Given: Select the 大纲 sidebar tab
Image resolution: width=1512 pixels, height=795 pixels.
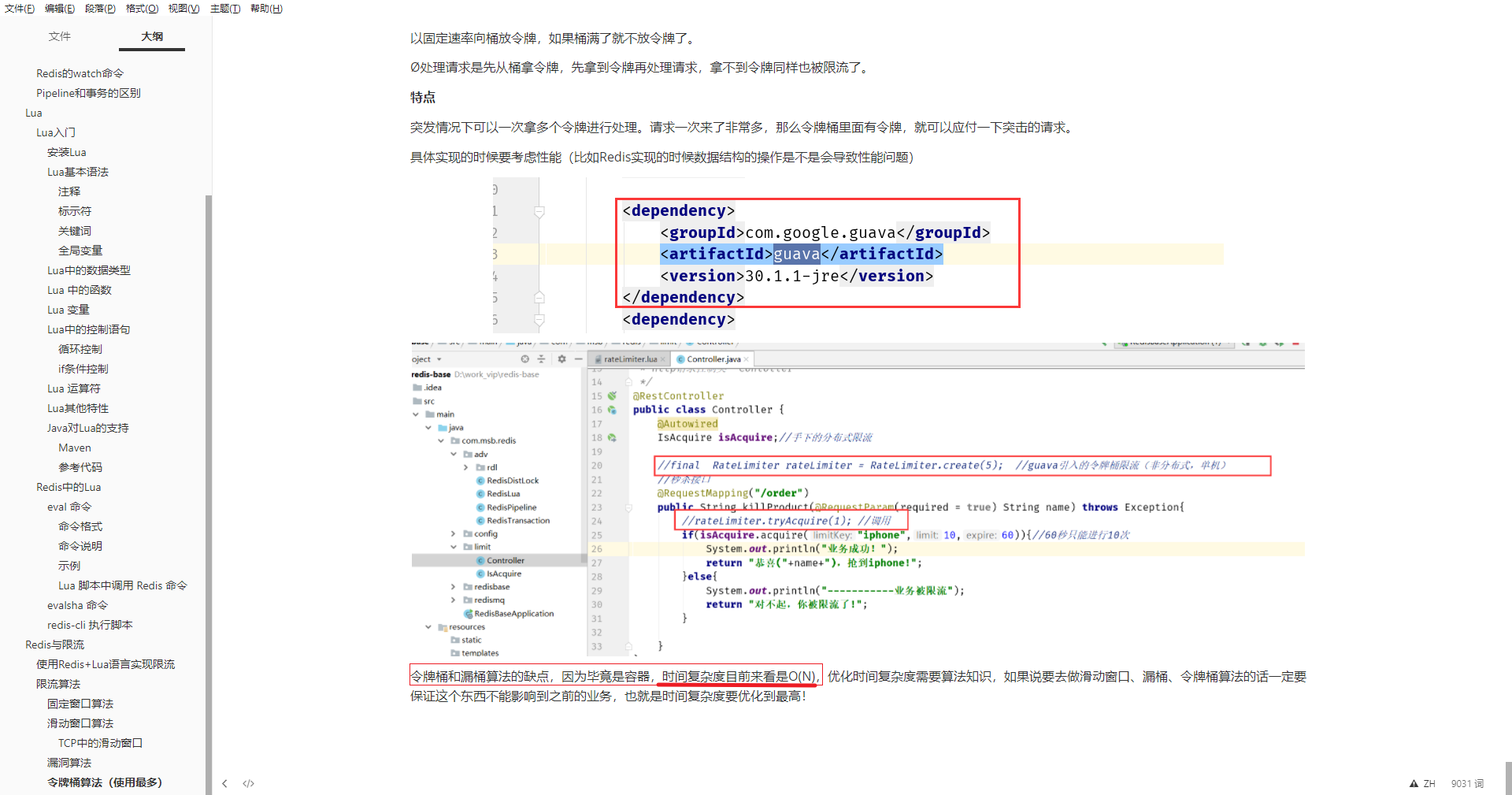Looking at the screenshot, I should (x=151, y=36).
